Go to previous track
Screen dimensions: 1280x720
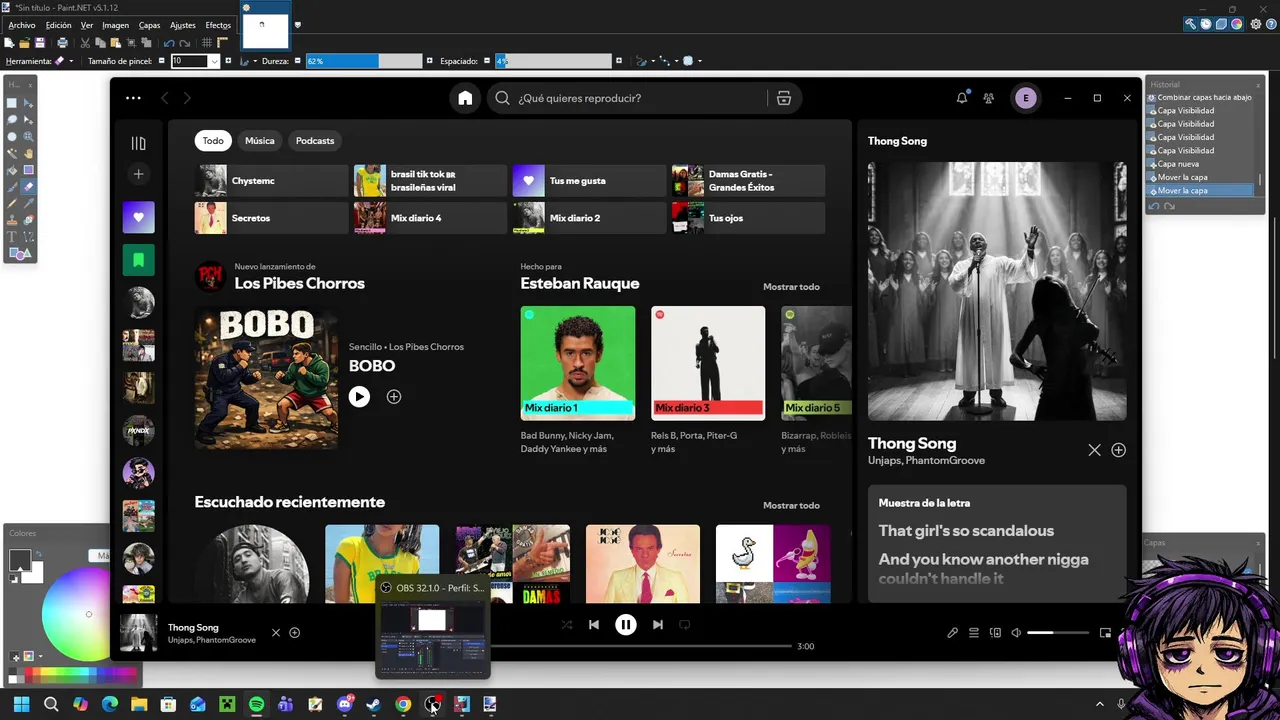point(594,625)
